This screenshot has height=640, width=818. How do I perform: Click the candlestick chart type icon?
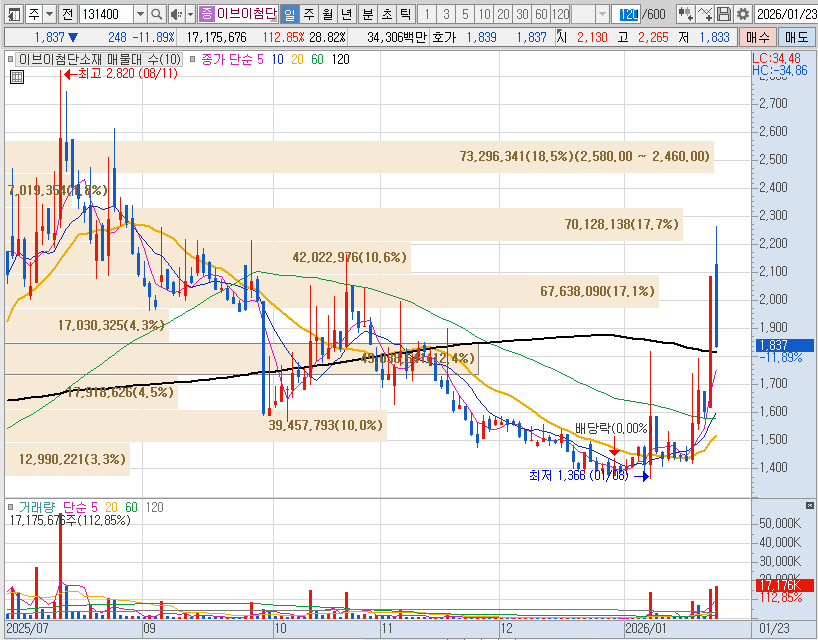point(685,14)
